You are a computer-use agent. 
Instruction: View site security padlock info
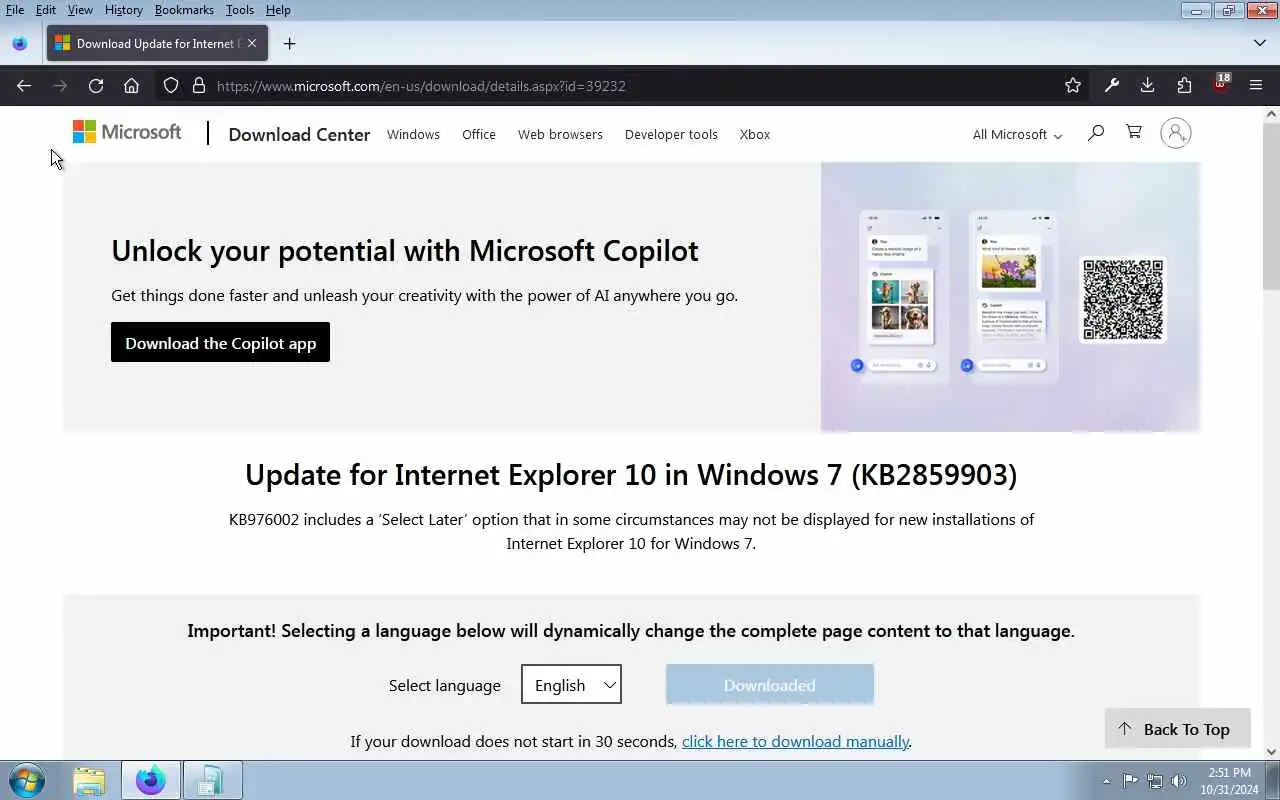(x=198, y=86)
